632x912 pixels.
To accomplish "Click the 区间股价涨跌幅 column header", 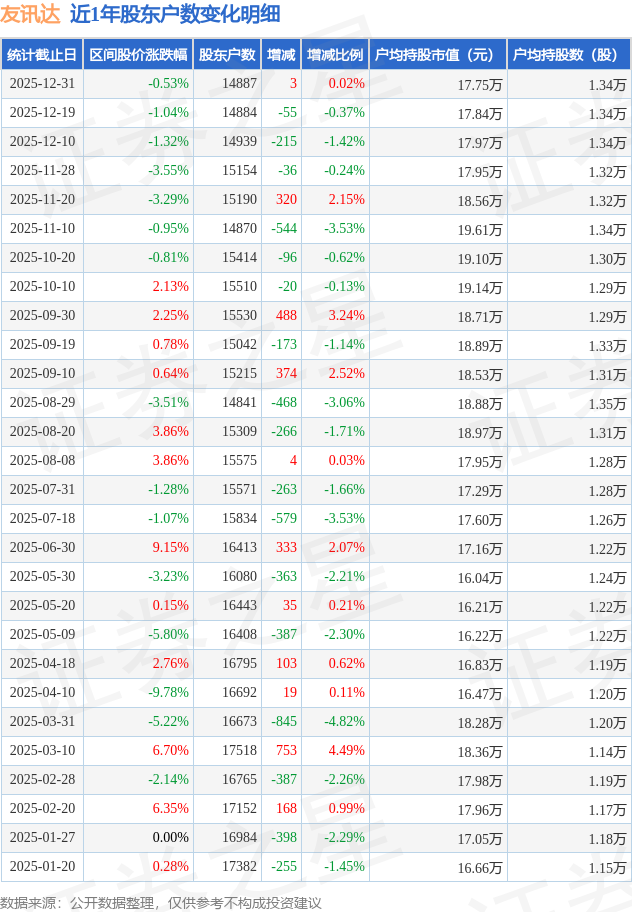I will click(137, 55).
